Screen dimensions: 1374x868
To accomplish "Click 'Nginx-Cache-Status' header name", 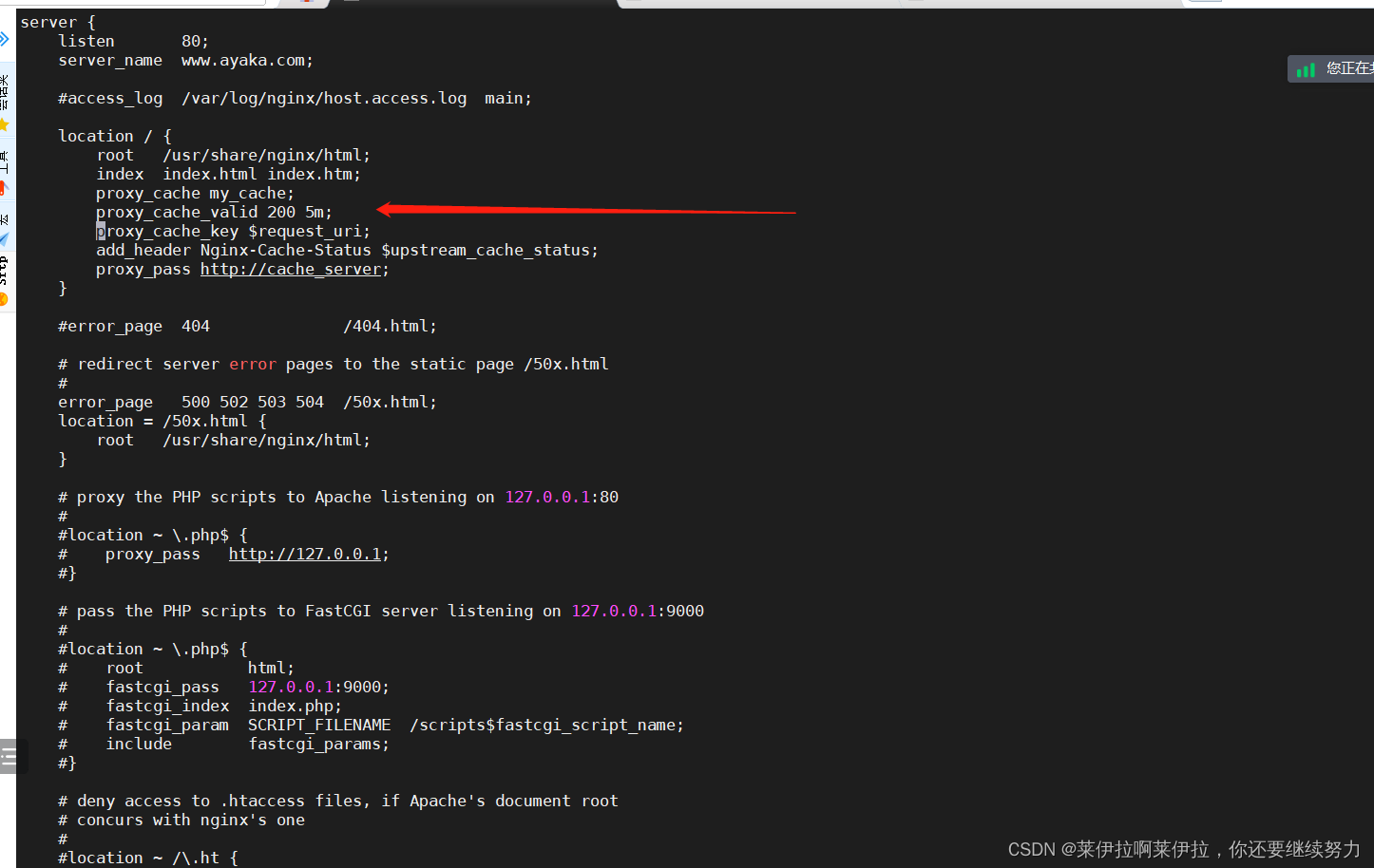I will point(286,251).
